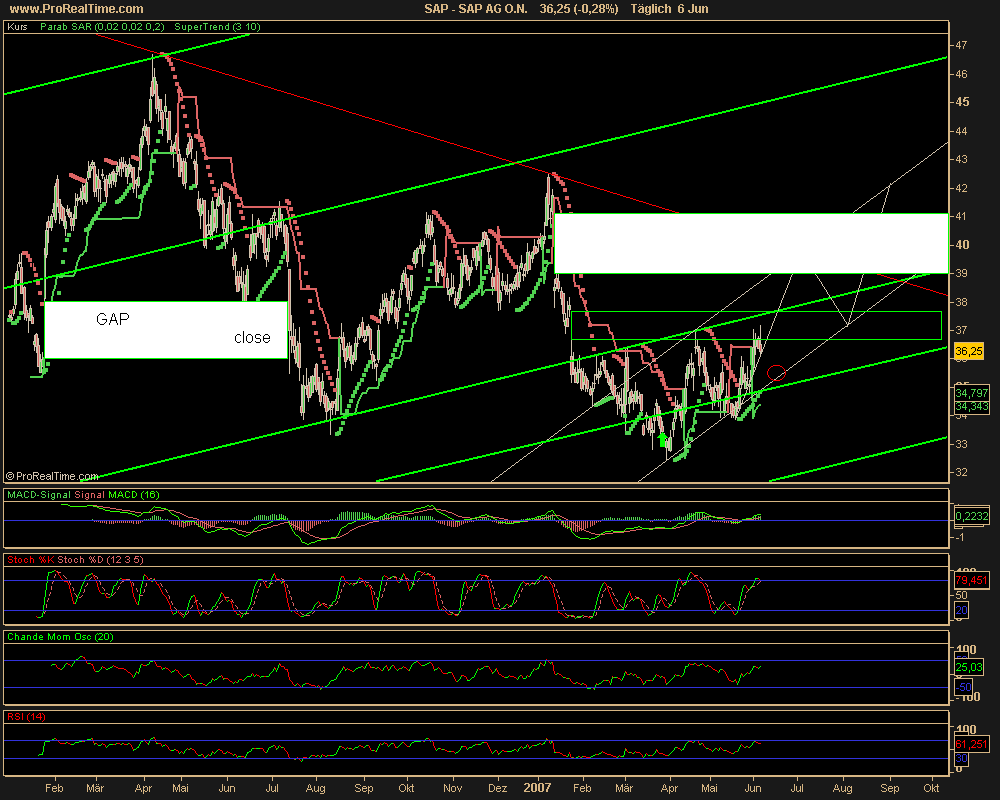The width and height of the screenshot is (1000, 800).
Task: Click the current price tag 36,25
Action: pyautogui.click(x=966, y=352)
